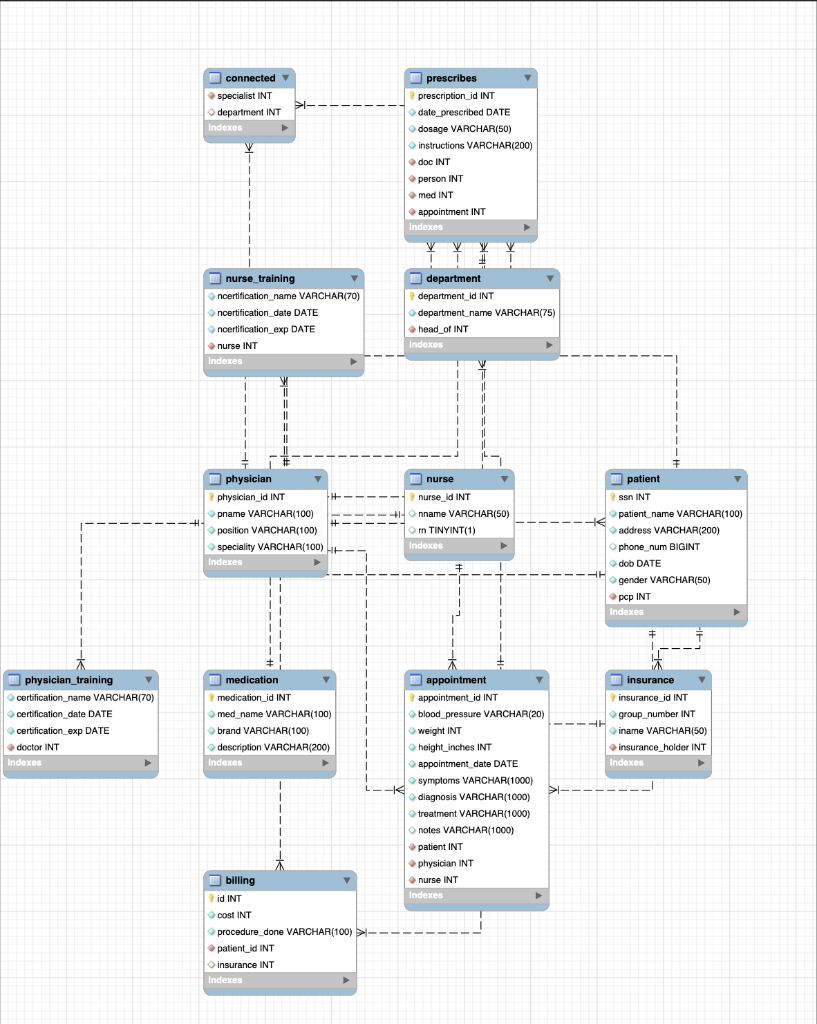The image size is (817, 1024).
Task: Click the red diamond beside nurse INT in appointment
Action: (411, 880)
